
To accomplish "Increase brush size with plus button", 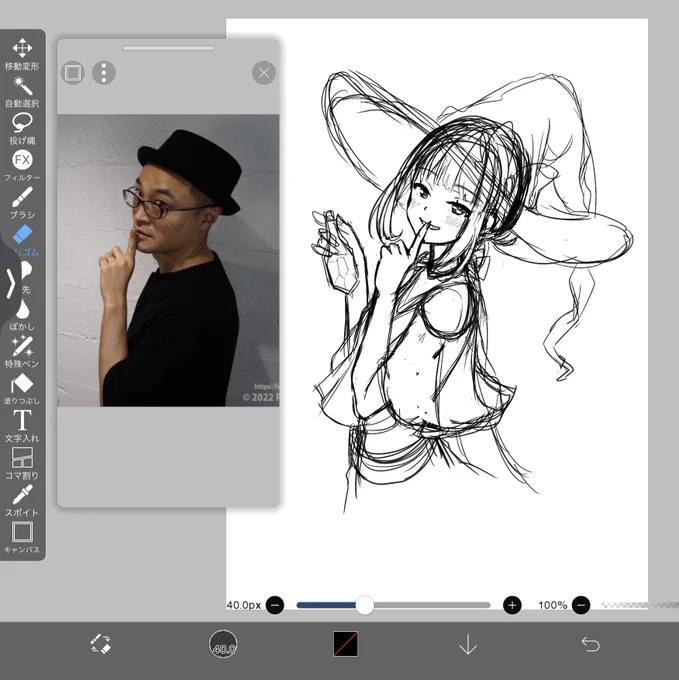I will [x=512, y=605].
